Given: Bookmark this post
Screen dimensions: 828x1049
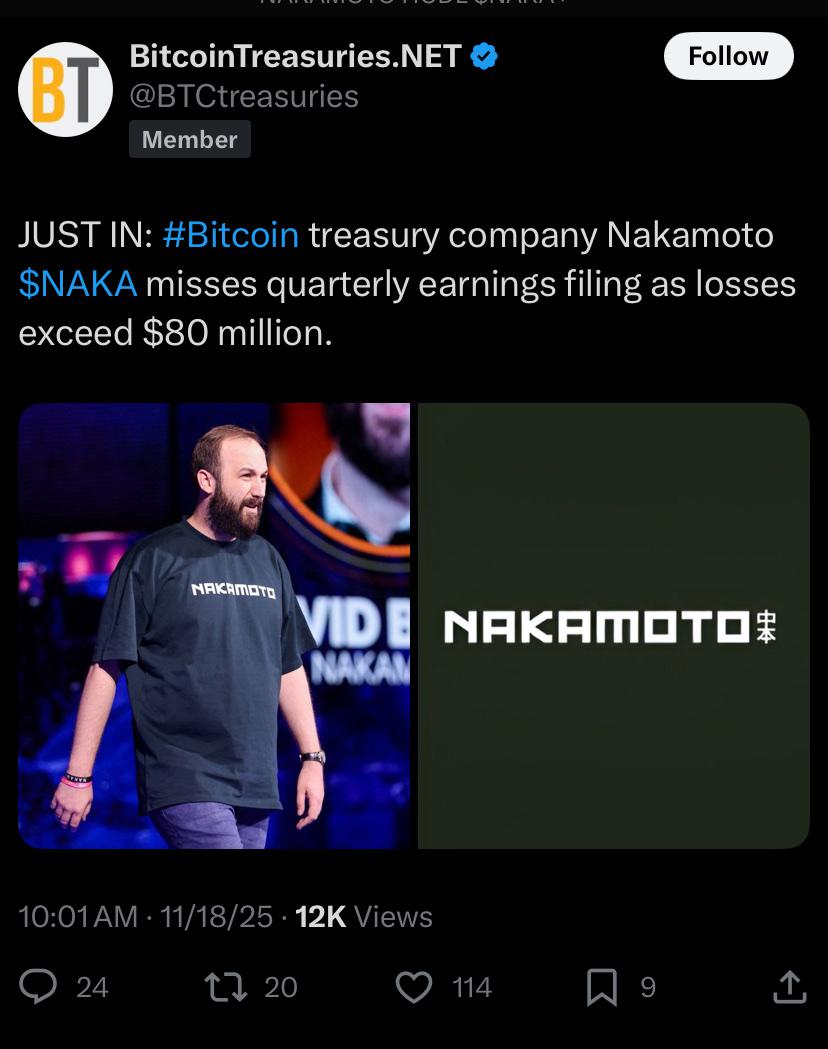Looking at the screenshot, I should coord(601,987).
